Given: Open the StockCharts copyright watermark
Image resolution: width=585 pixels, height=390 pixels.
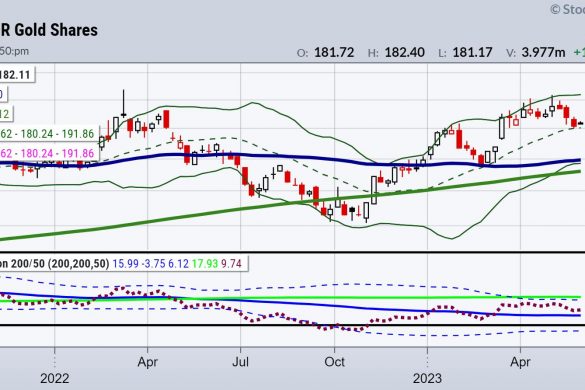Looking at the screenshot, I should click(567, 9).
